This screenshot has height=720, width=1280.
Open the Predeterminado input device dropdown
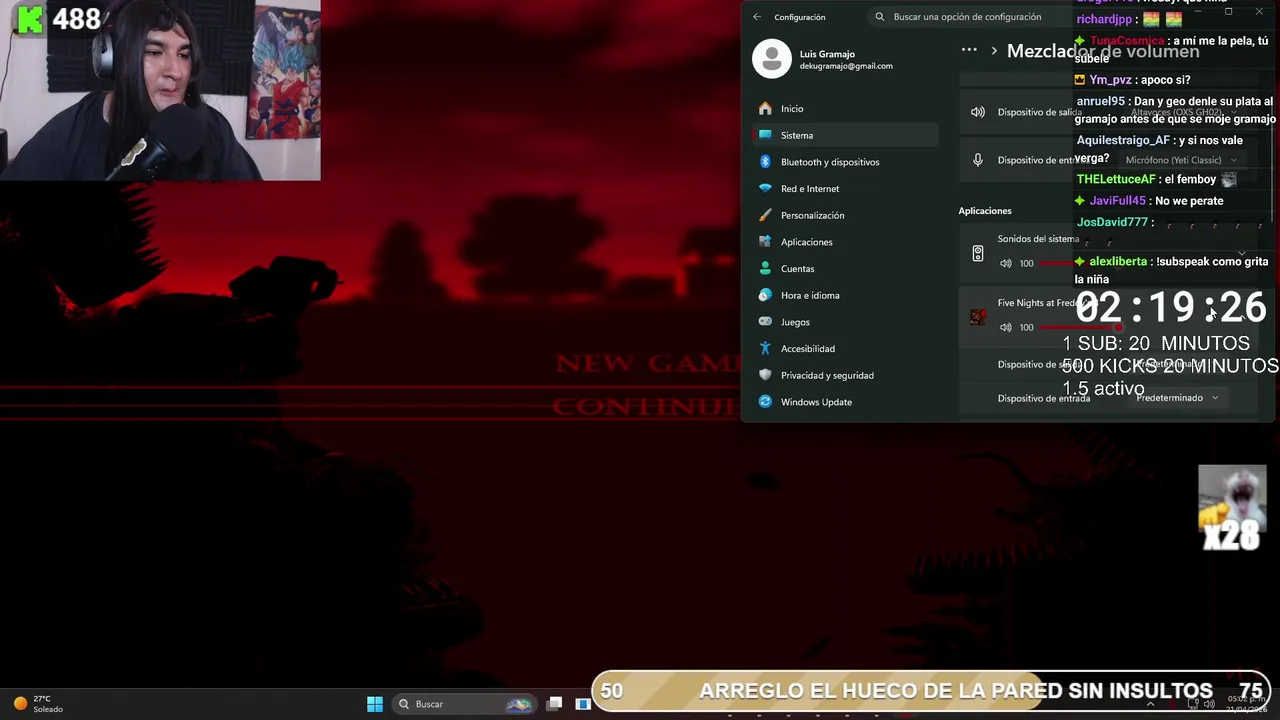[1177, 398]
